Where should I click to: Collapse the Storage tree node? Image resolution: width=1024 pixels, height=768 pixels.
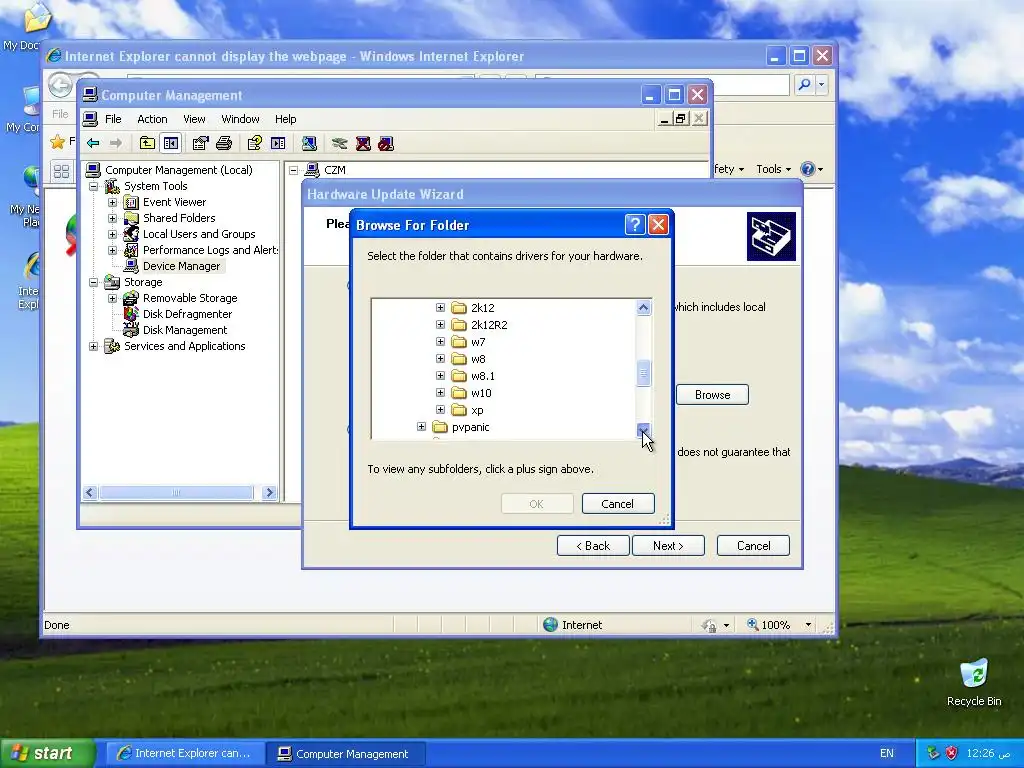tap(93, 282)
